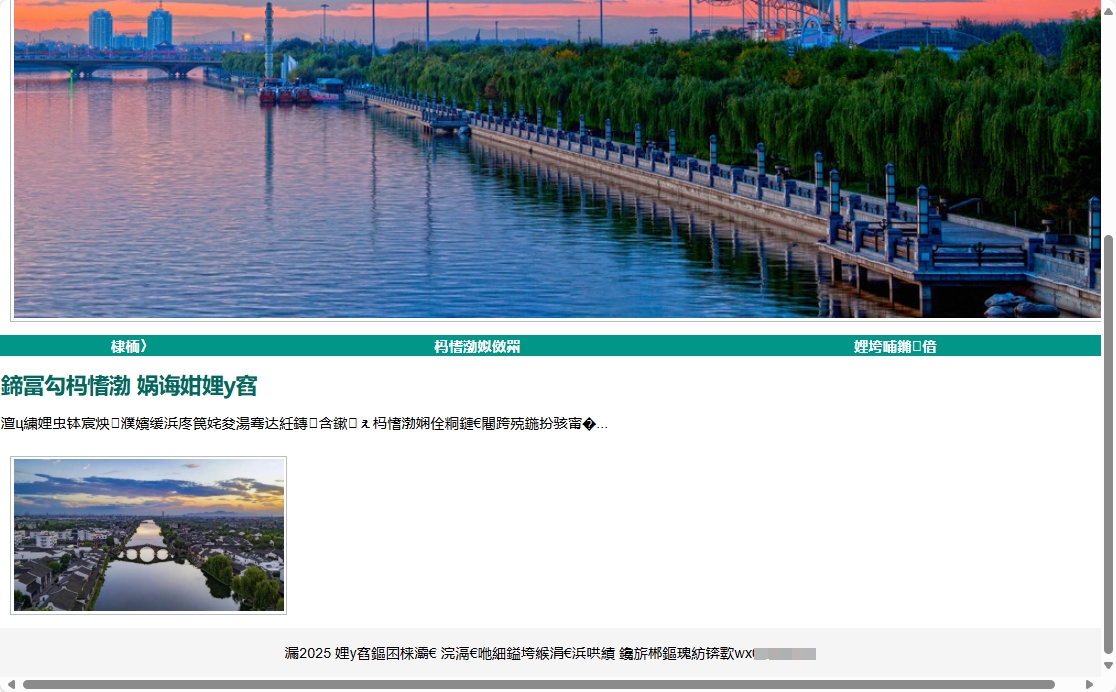Click the vertical scrollbar up arrow

coord(1108,8)
